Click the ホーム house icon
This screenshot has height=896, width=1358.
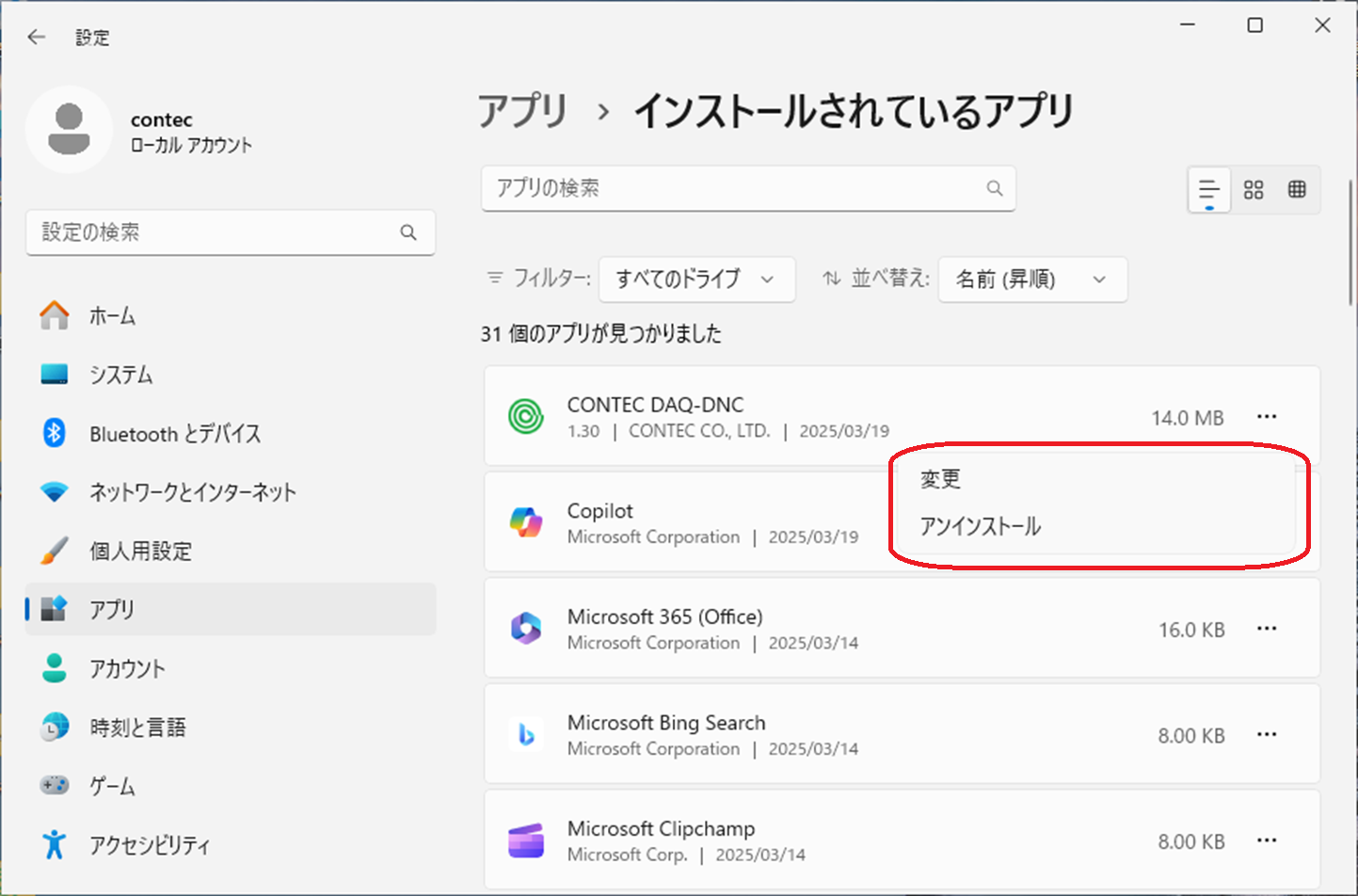point(55,315)
